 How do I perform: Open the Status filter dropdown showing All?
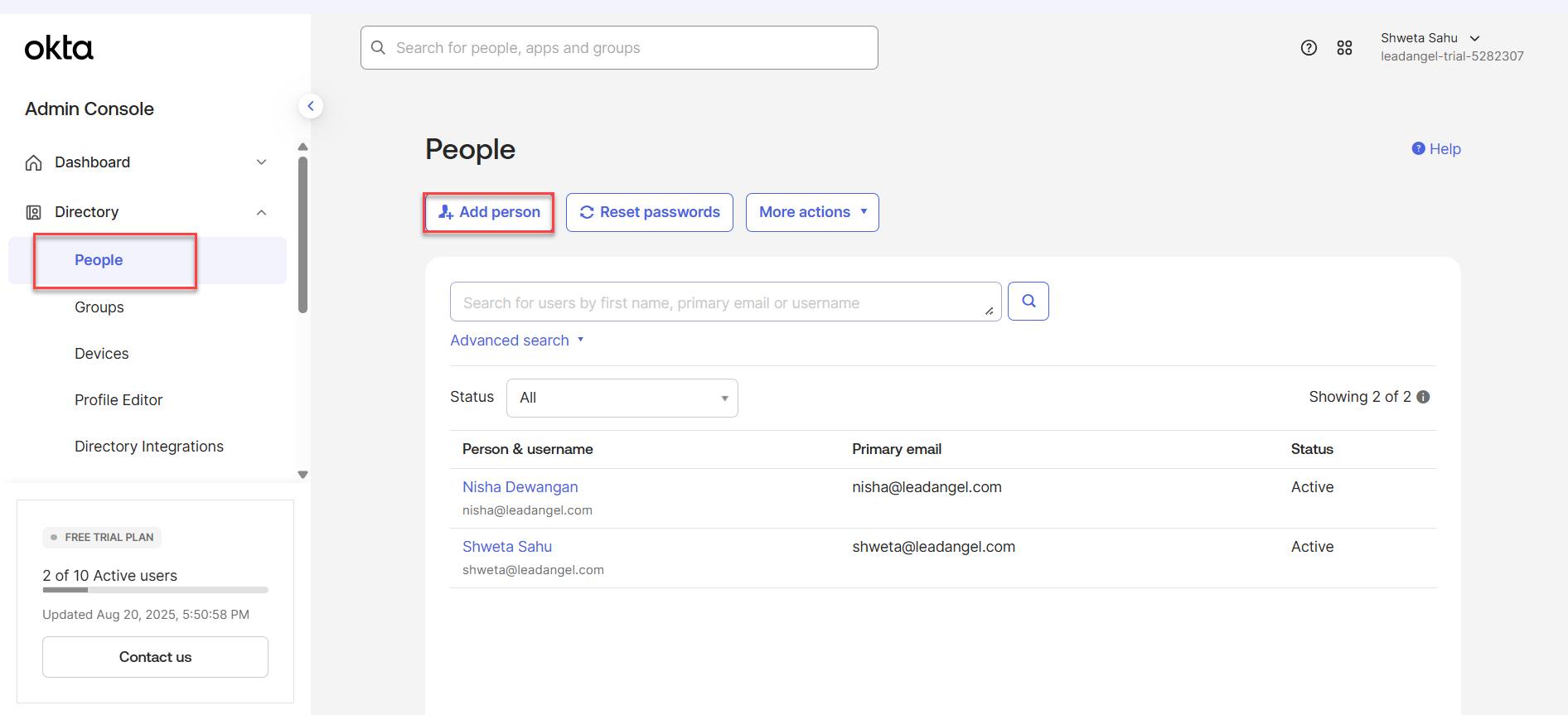pyautogui.click(x=622, y=398)
